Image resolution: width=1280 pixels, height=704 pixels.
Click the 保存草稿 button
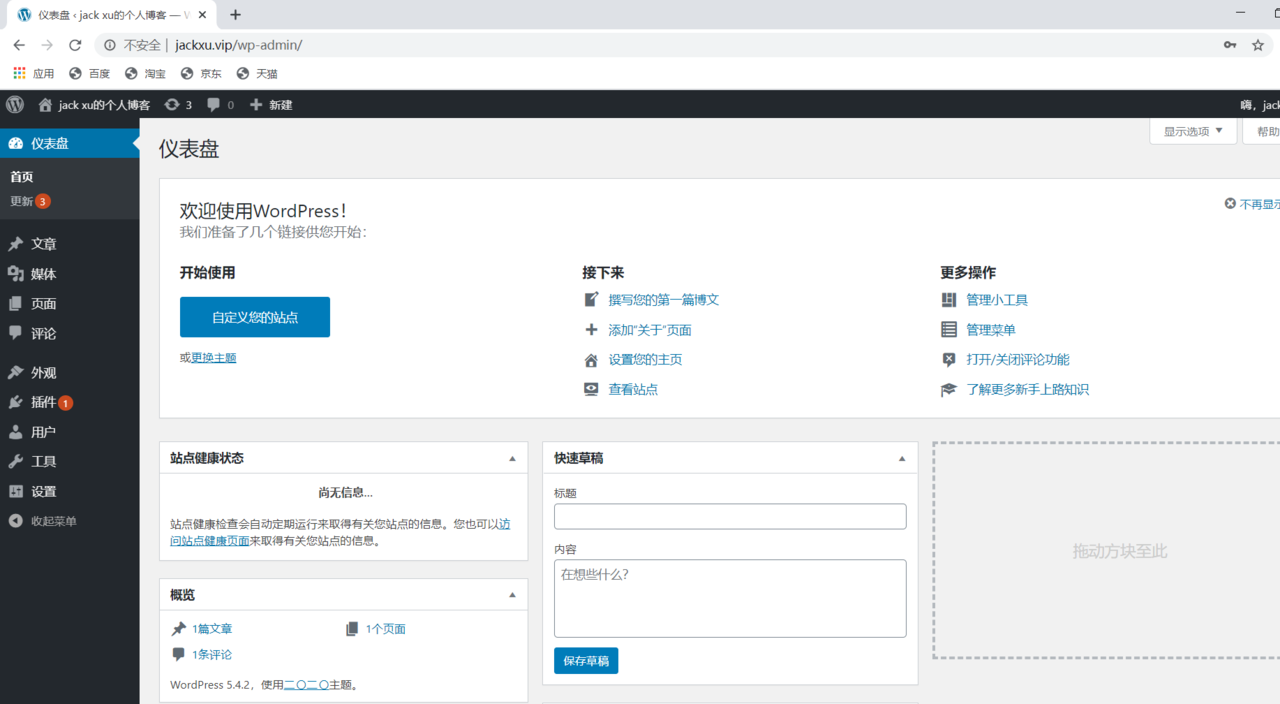(x=586, y=660)
